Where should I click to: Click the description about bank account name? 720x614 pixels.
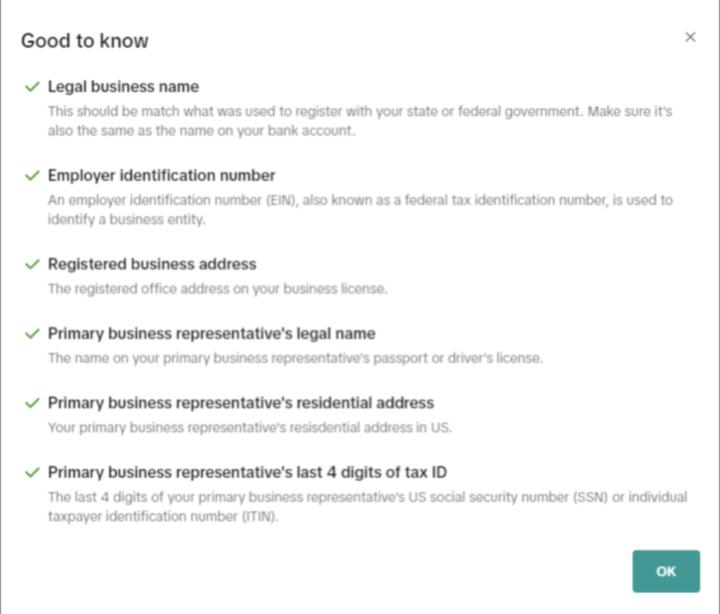(360, 121)
